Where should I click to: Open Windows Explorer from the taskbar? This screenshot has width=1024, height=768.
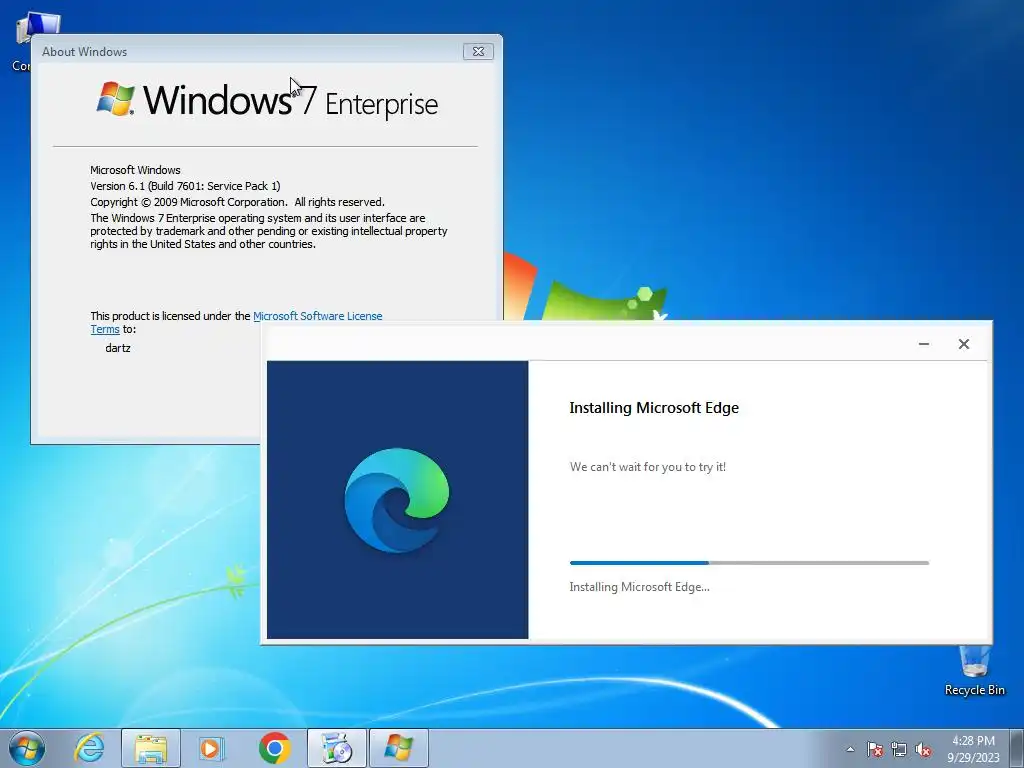coord(150,748)
